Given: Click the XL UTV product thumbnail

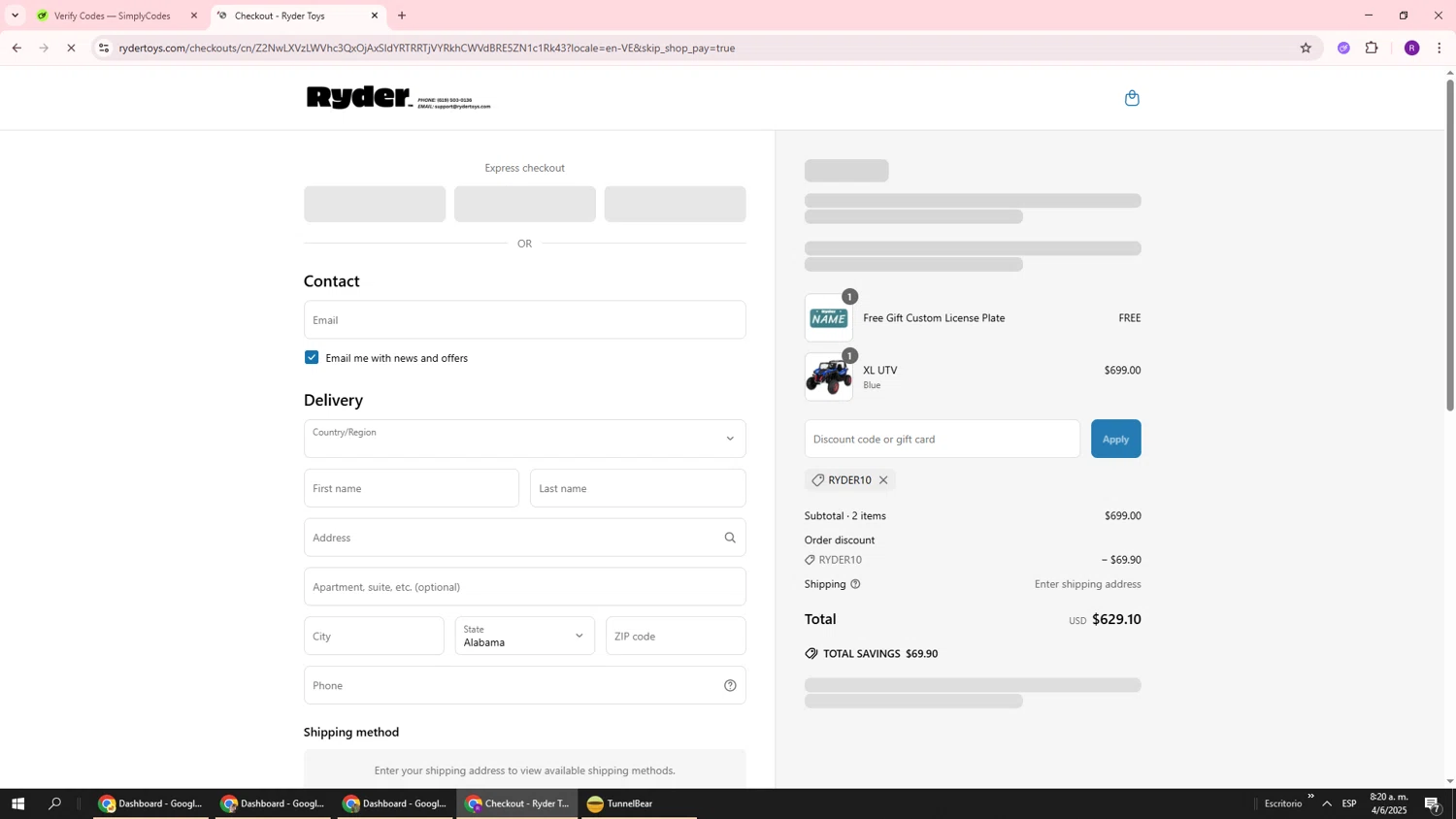Looking at the screenshot, I should pyautogui.click(x=829, y=377).
